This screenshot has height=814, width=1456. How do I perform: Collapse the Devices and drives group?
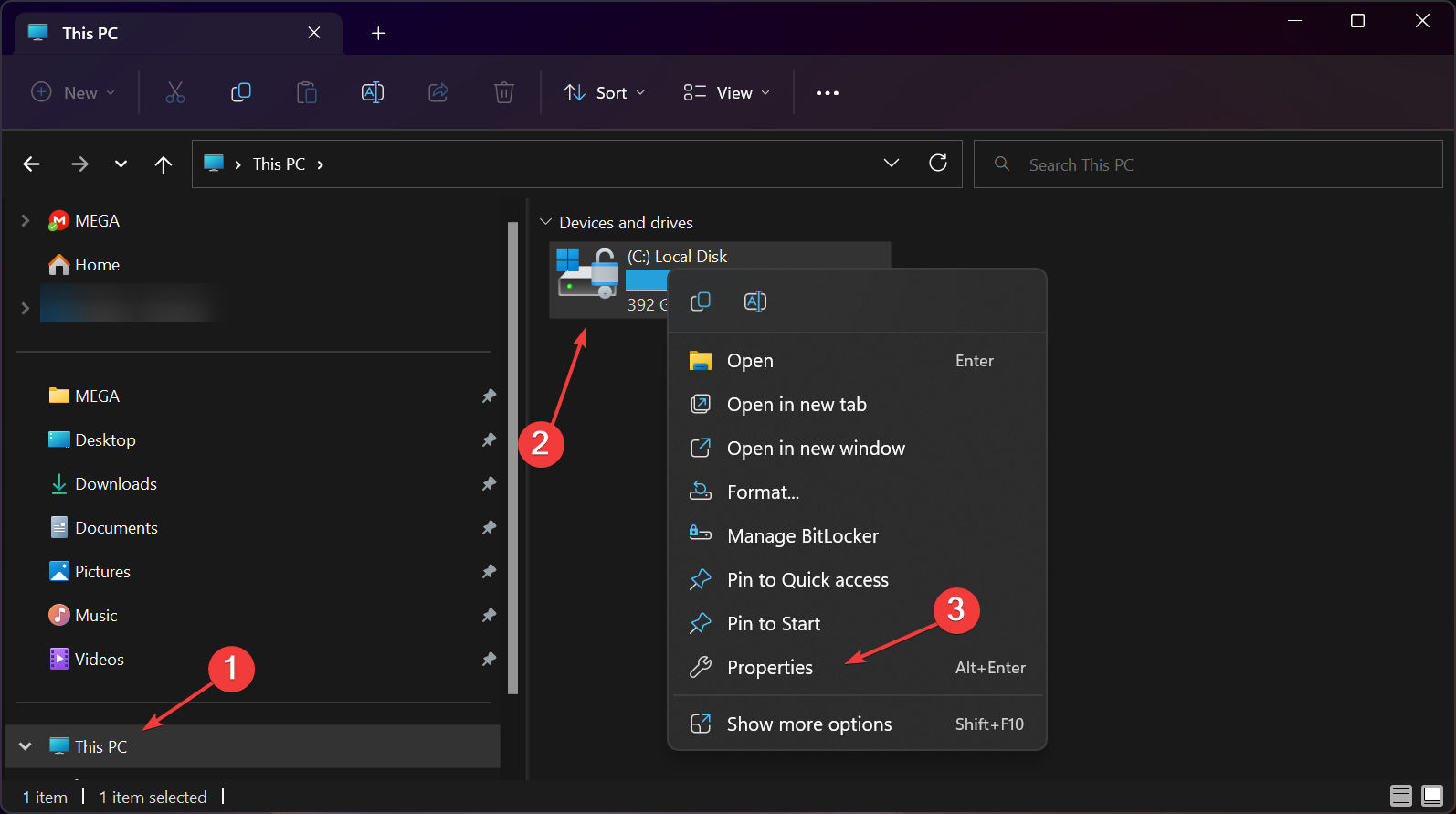click(546, 222)
